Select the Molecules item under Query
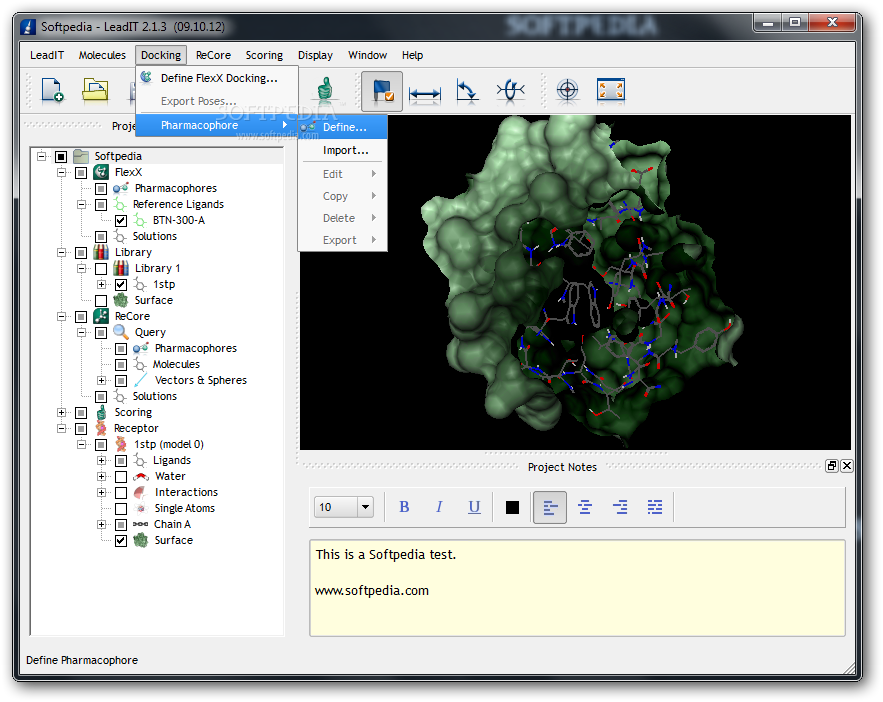Screen dimensions: 883x702 coord(176,364)
